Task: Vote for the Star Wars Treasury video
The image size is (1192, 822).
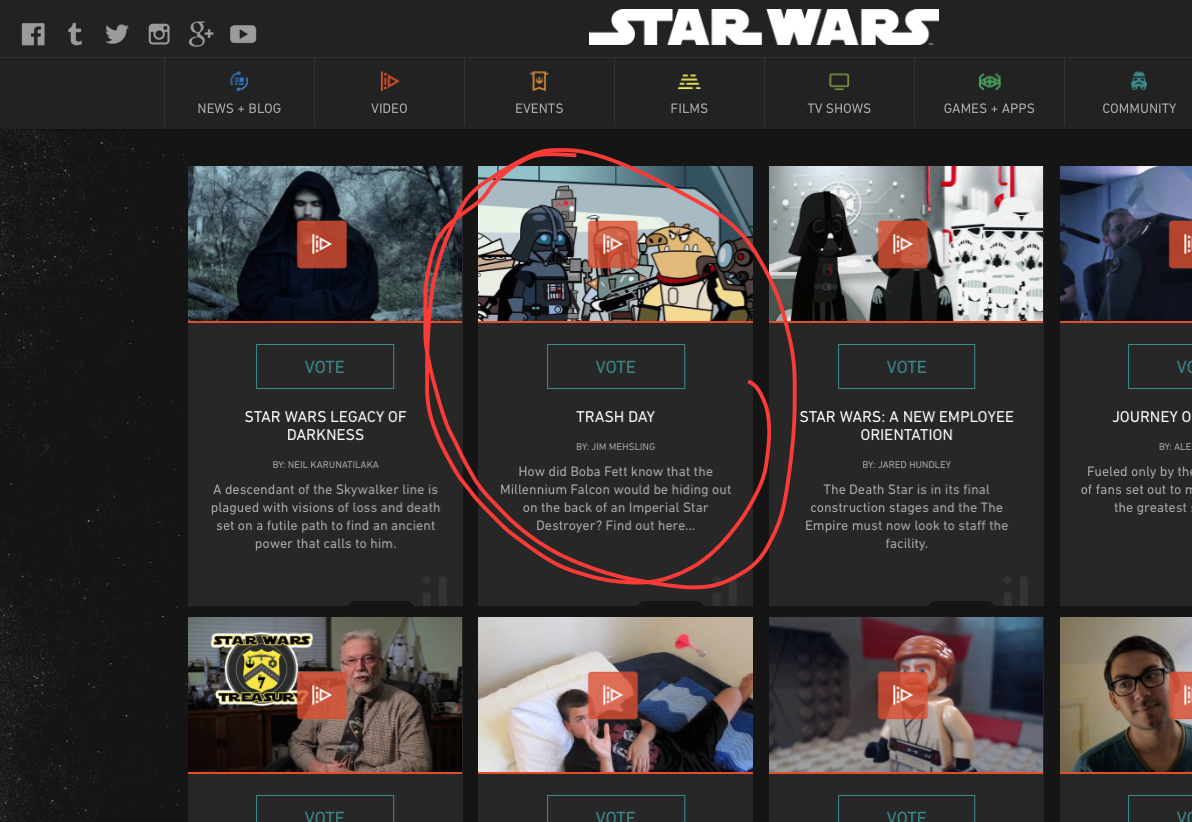Action: point(325,809)
